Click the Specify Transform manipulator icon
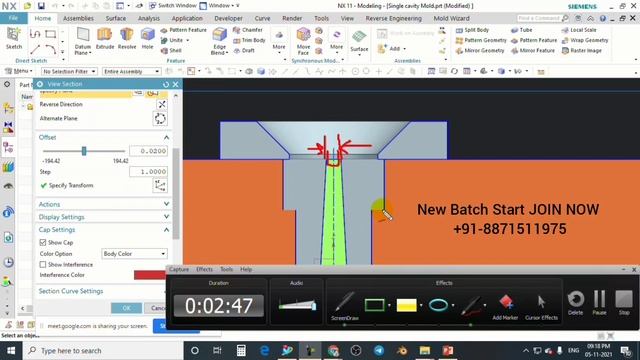This screenshot has height=360, width=640. pos(160,186)
